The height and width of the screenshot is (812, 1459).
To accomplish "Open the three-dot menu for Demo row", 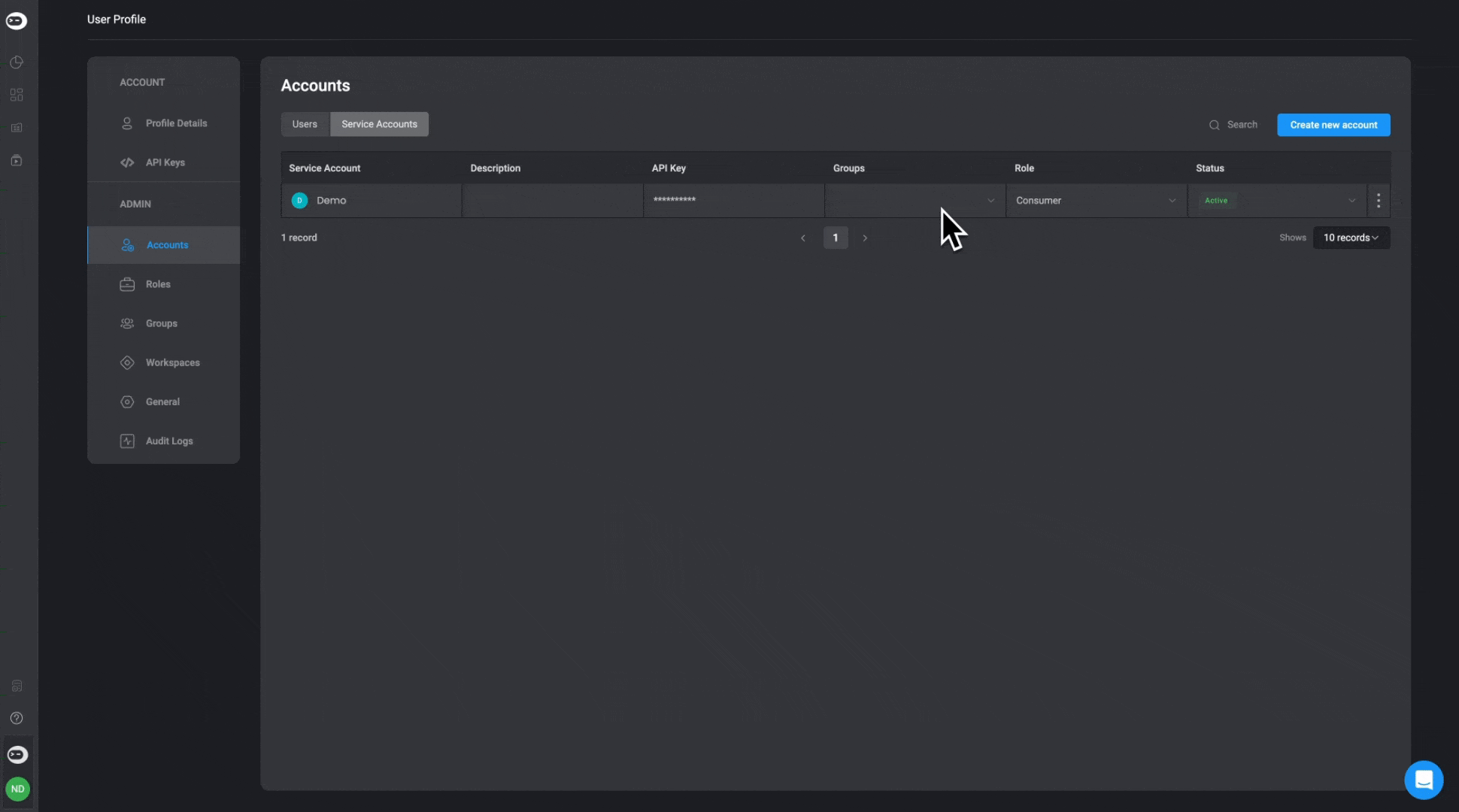I will (1378, 201).
